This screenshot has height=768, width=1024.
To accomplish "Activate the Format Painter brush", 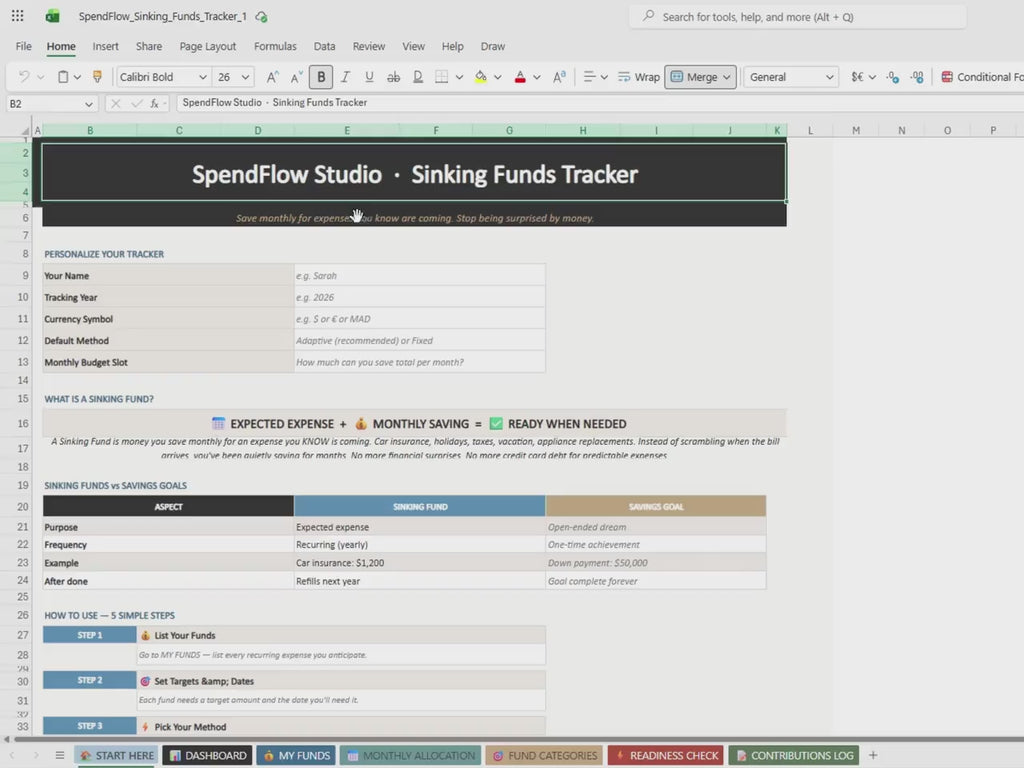I will click(97, 77).
